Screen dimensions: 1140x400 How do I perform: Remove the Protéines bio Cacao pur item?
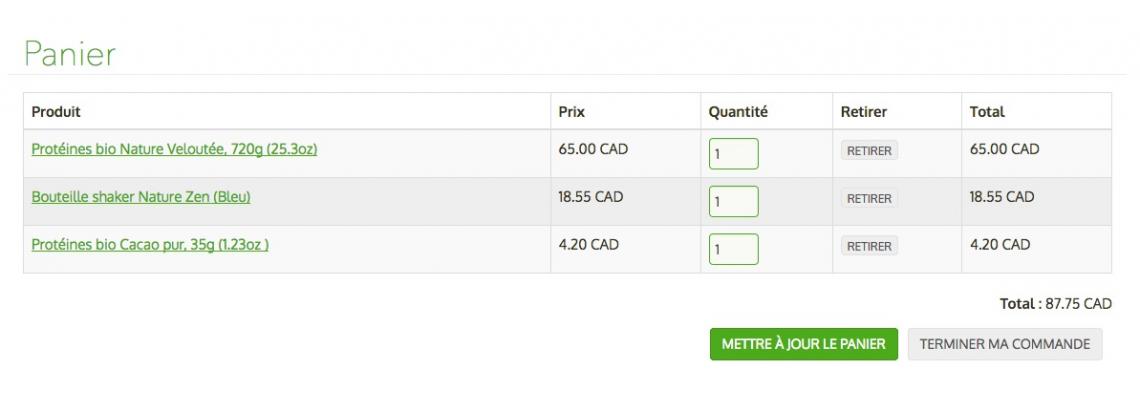[868, 246]
